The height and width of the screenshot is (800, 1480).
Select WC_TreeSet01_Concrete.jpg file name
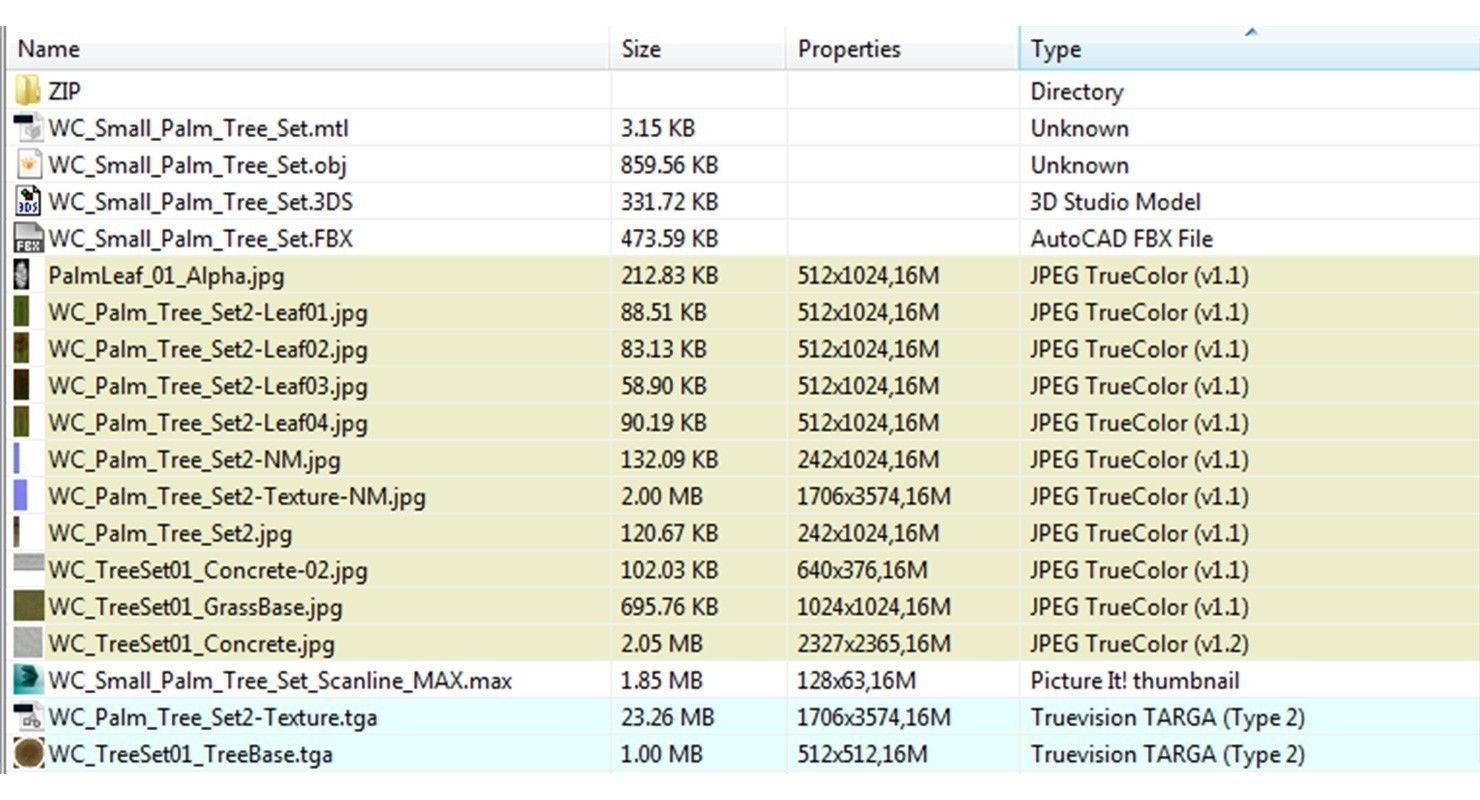[191, 644]
